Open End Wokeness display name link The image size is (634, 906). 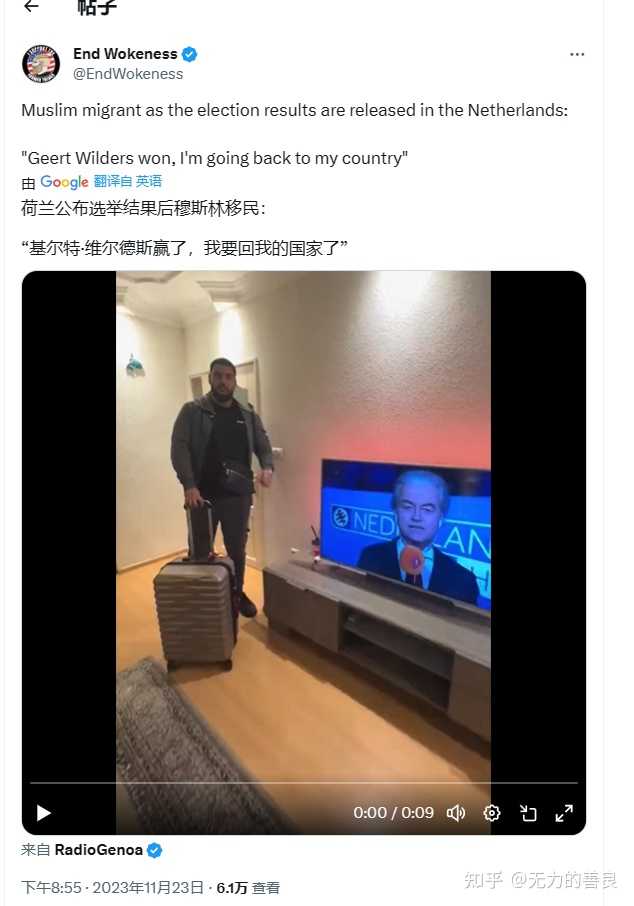[x=125, y=54]
